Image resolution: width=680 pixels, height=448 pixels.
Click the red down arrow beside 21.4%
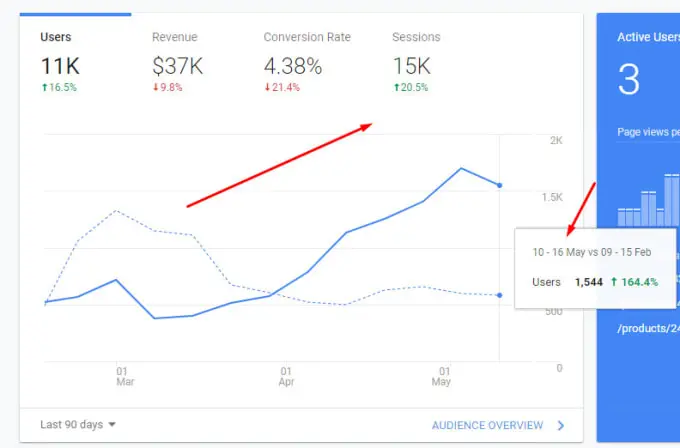point(267,87)
